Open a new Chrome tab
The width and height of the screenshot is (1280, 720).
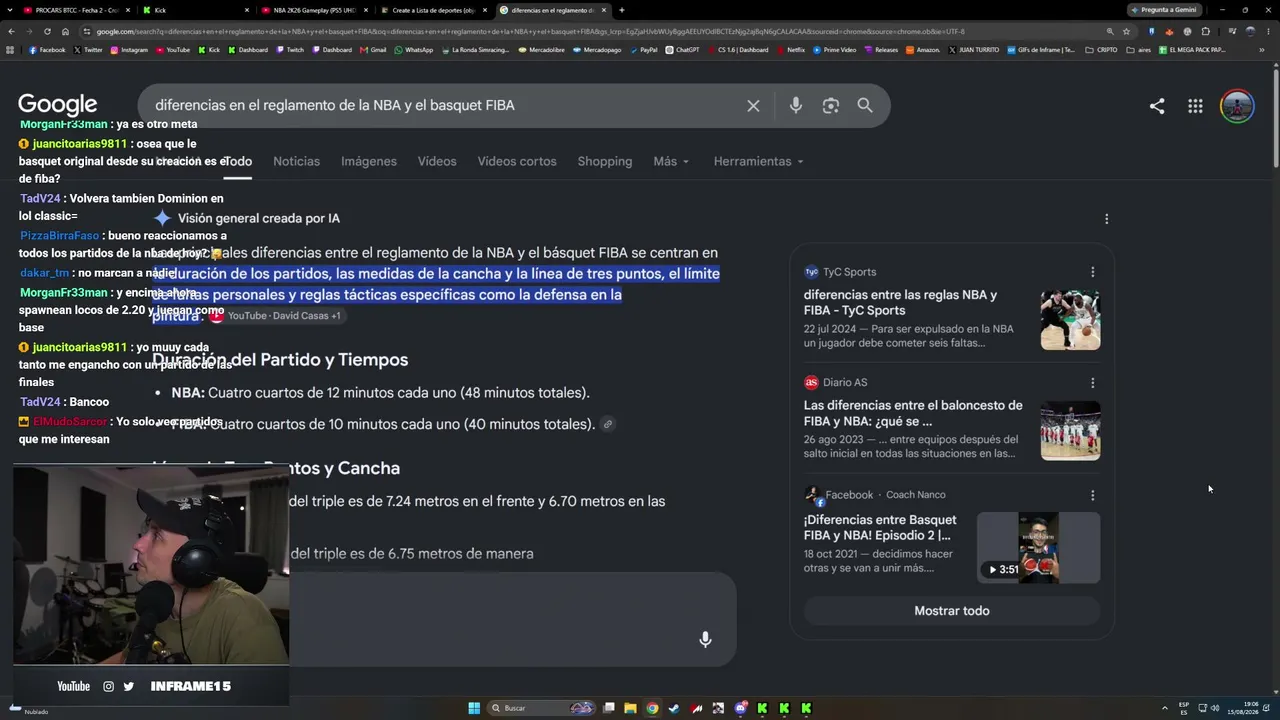pos(622,10)
